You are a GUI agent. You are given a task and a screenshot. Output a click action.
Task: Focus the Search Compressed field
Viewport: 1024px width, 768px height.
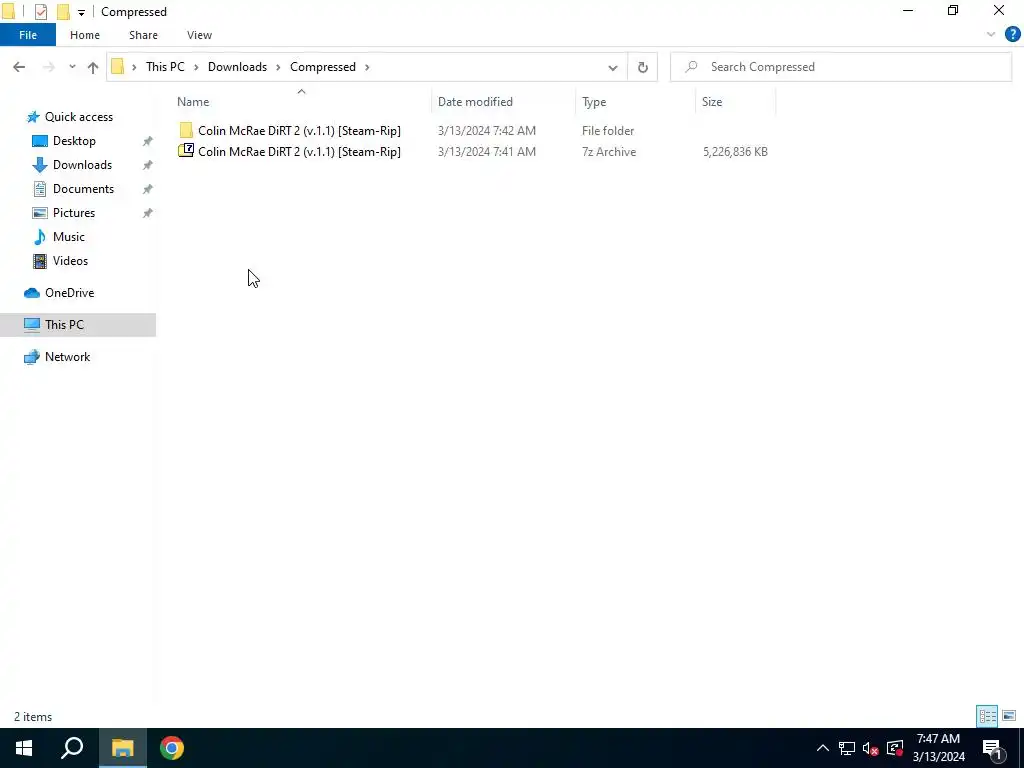click(x=840, y=67)
